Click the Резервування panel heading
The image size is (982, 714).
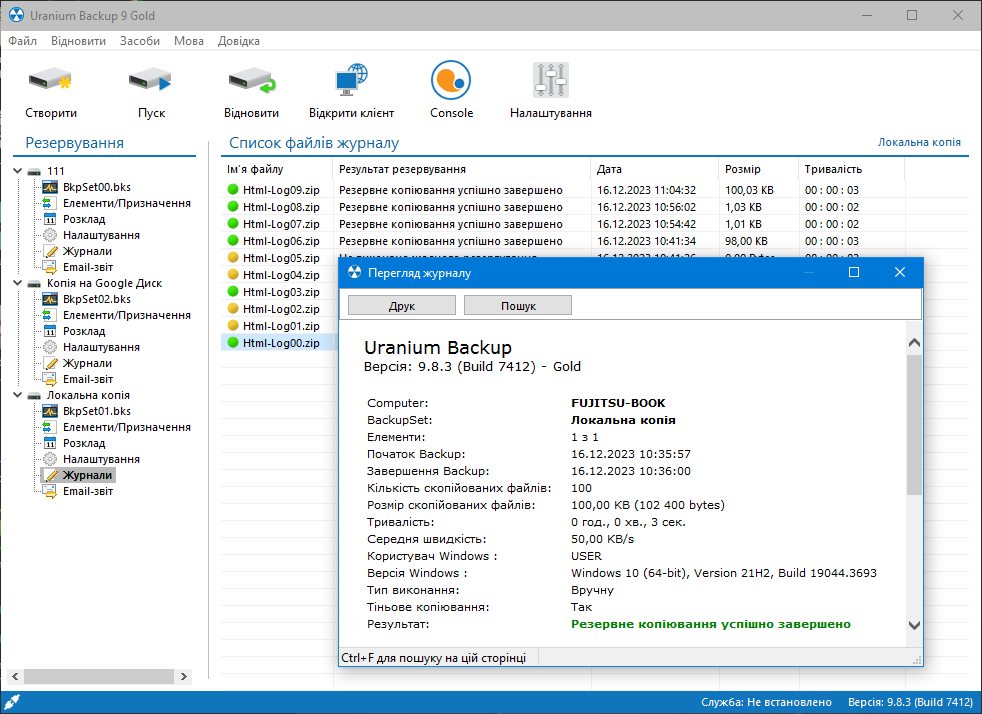pos(75,143)
